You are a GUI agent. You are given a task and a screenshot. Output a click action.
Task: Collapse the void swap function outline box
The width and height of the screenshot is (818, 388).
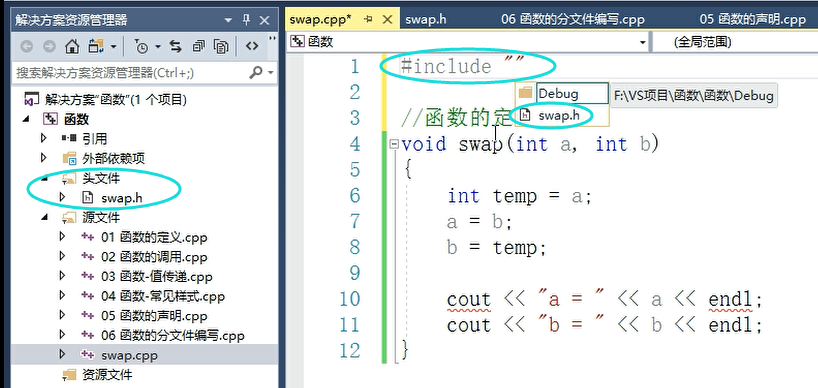394,144
